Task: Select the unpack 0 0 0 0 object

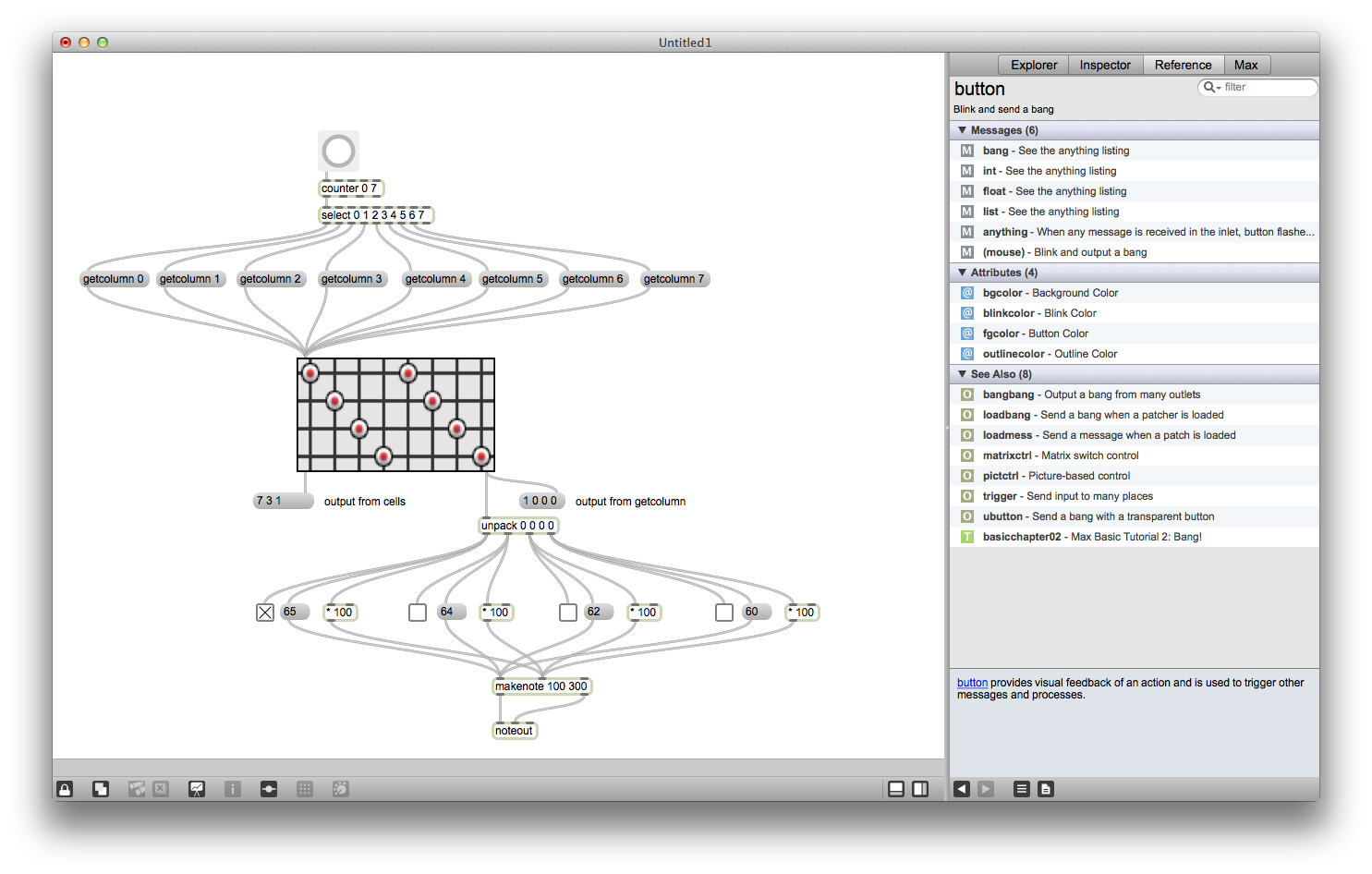Action: click(518, 526)
